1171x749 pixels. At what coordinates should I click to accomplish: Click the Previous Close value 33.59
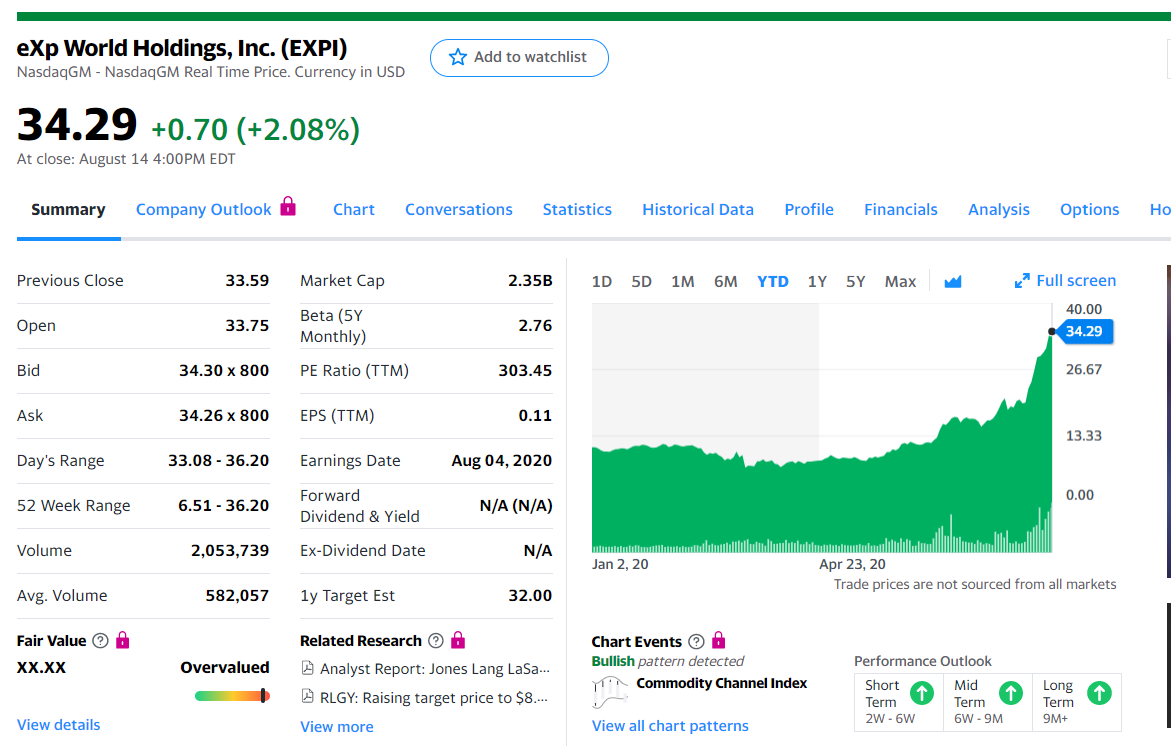(x=247, y=281)
